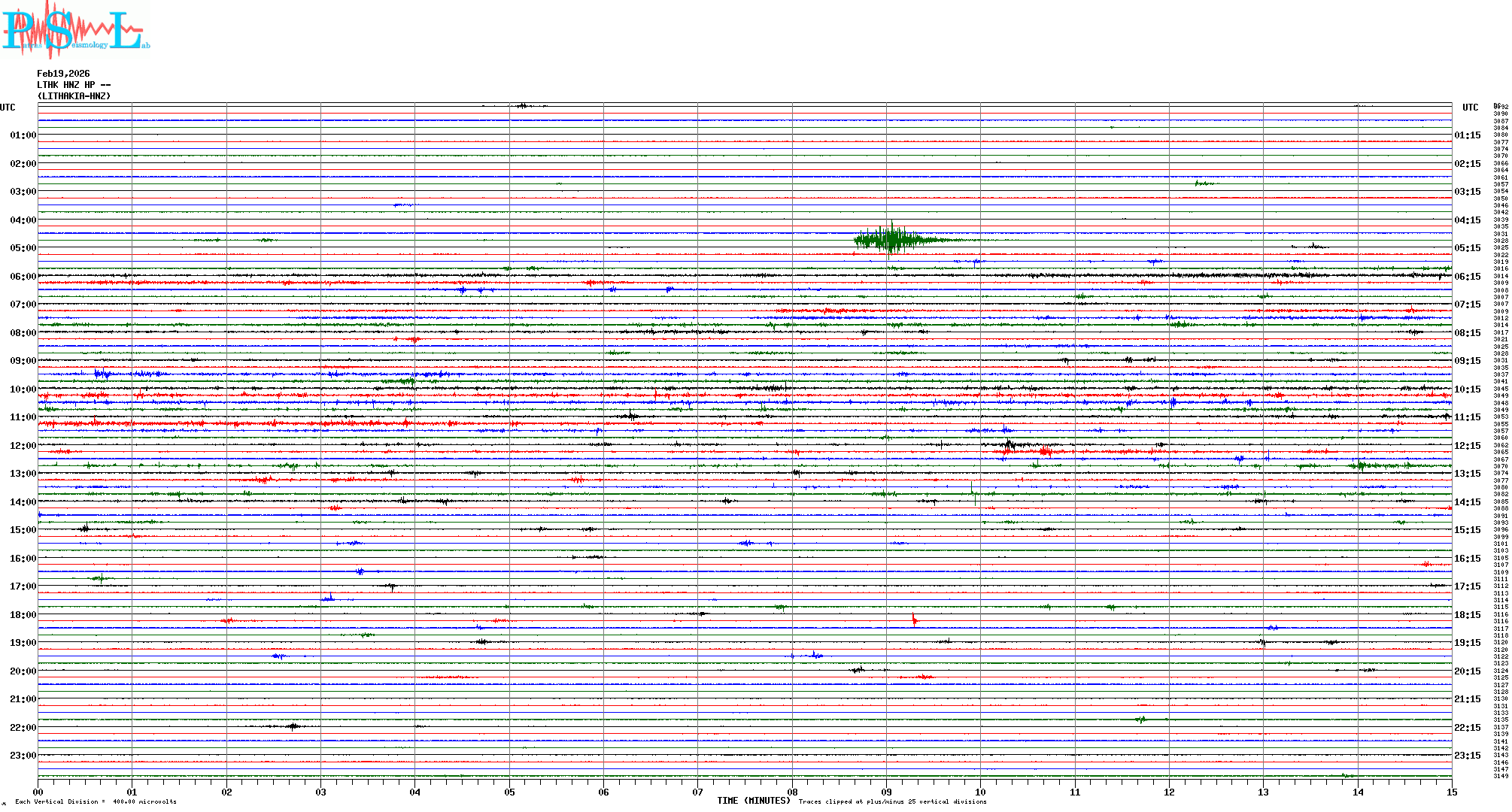Click minute marker 00 on bottom axis
Viewport: 1512px width, 812px height.
pyautogui.click(x=38, y=792)
